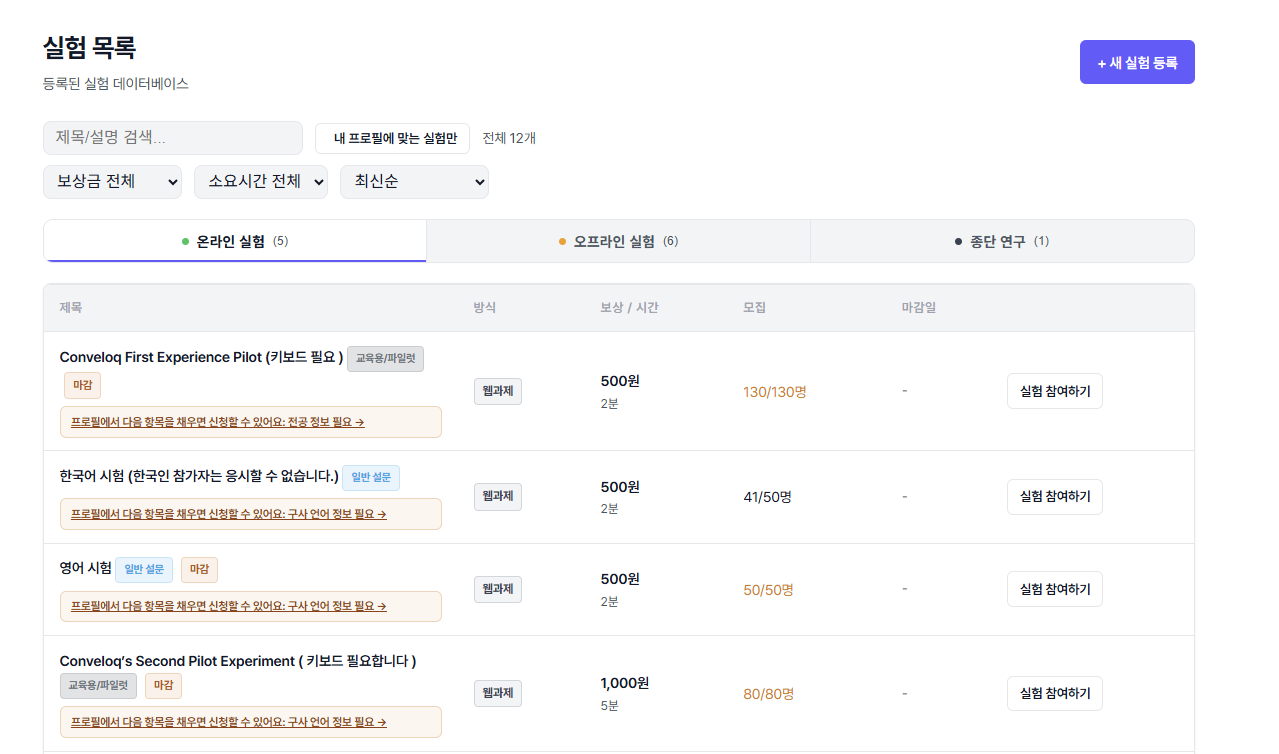Switch to the 종단 연구 tab

pos(1002,241)
